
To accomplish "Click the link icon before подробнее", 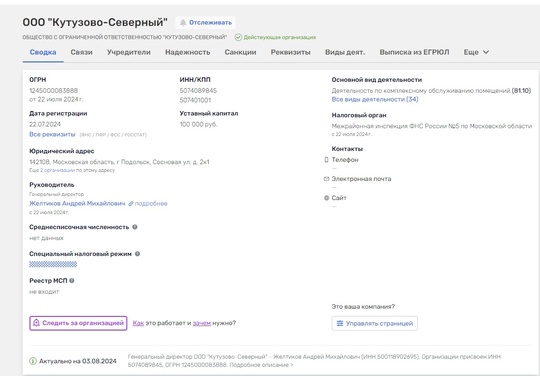I will point(131,203).
